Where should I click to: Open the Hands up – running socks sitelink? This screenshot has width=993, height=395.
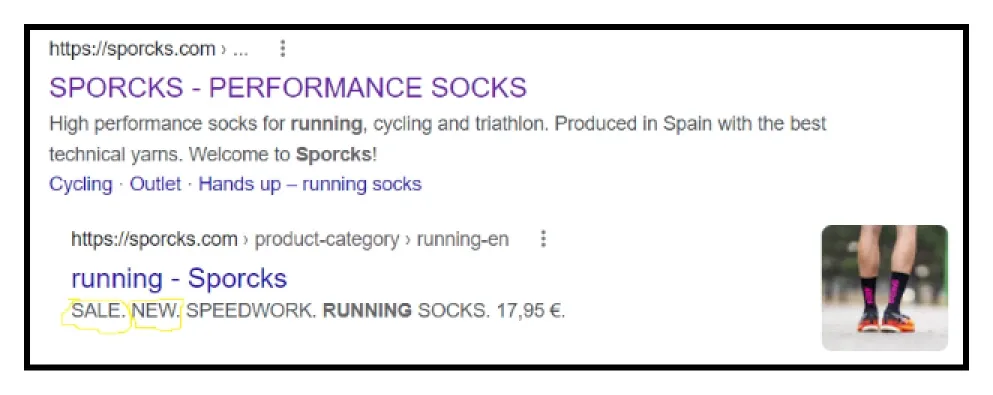pyautogui.click(x=310, y=184)
